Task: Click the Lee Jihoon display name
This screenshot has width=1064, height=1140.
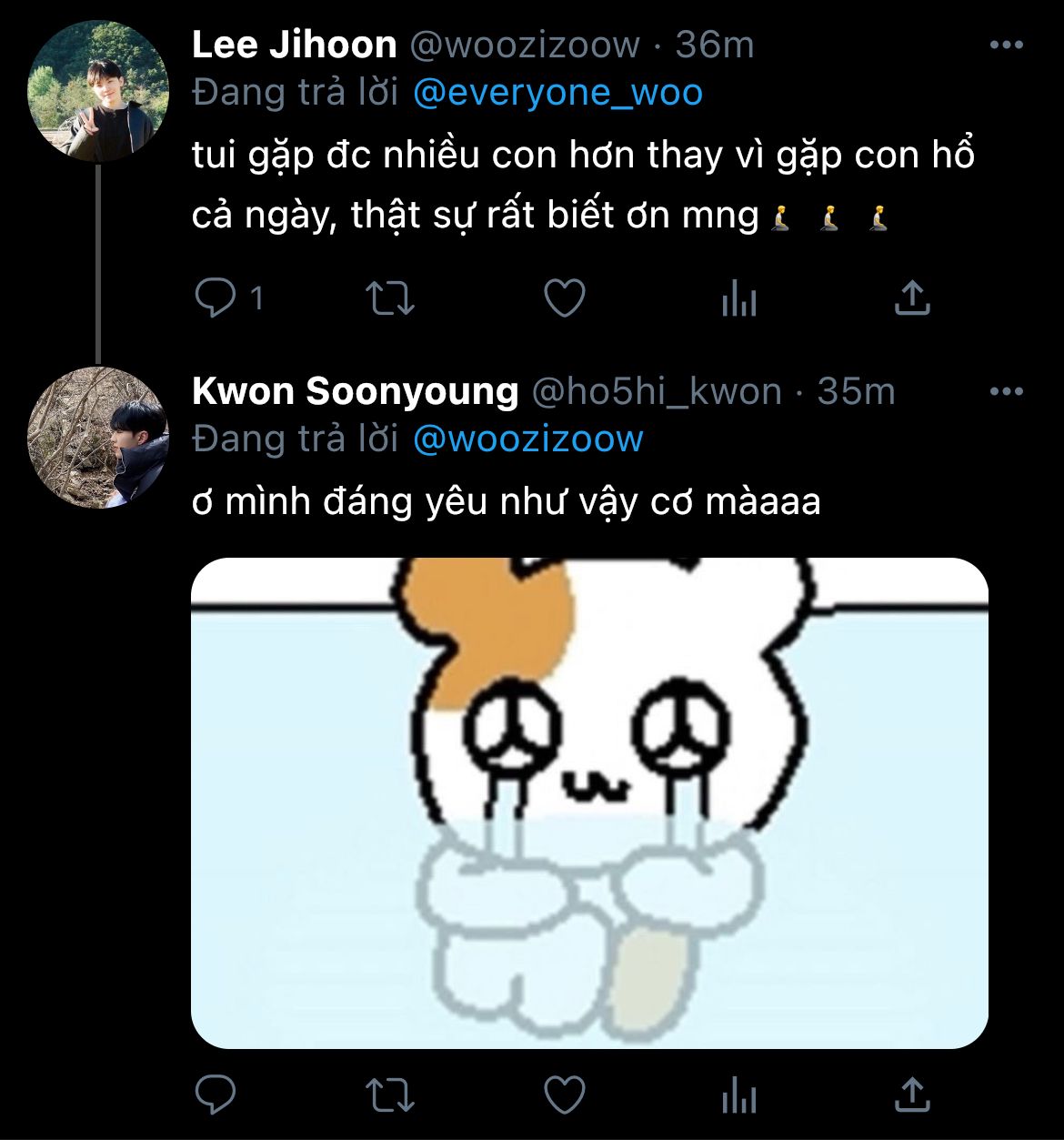Action: (x=295, y=45)
